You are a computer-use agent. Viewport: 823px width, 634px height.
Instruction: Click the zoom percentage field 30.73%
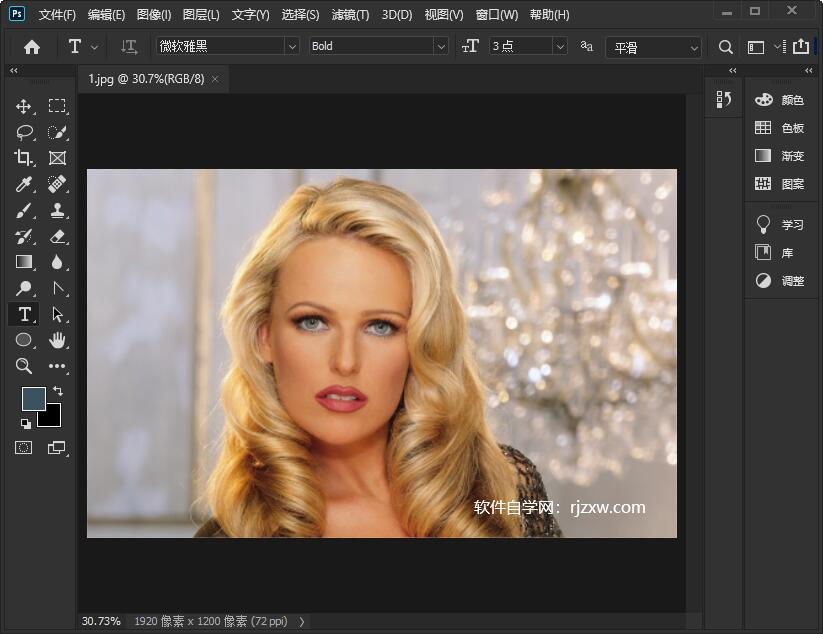pos(101,621)
